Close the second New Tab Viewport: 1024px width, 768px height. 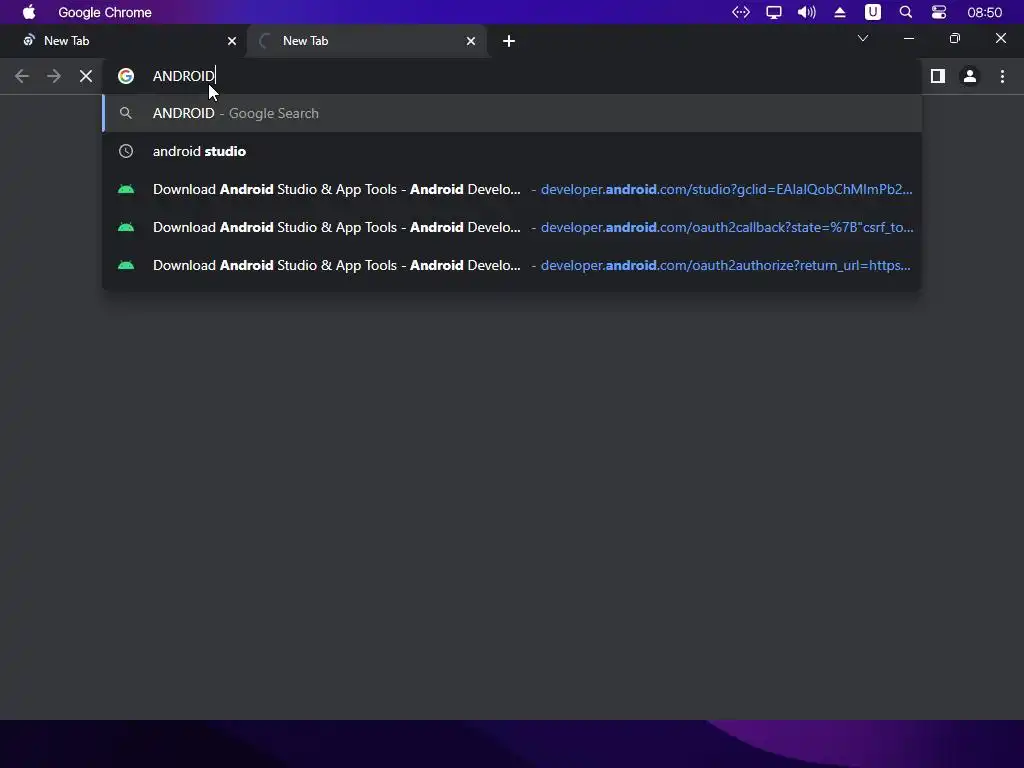coord(471,40)
